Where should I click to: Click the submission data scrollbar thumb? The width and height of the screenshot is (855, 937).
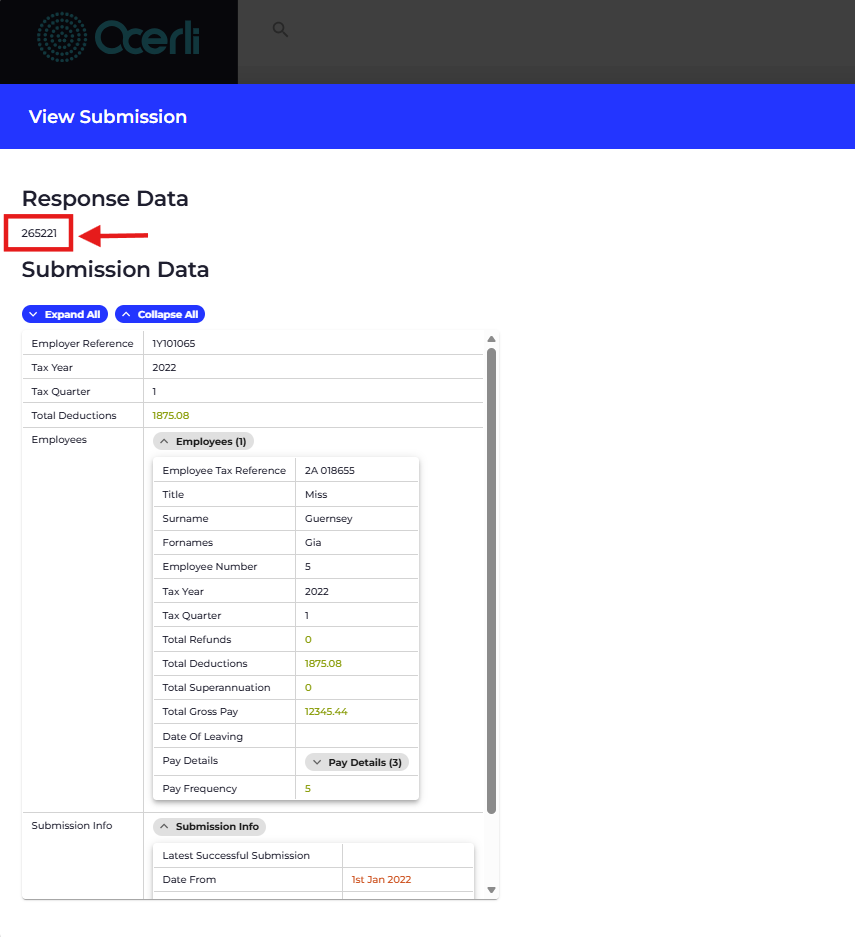tap(491, 581)
